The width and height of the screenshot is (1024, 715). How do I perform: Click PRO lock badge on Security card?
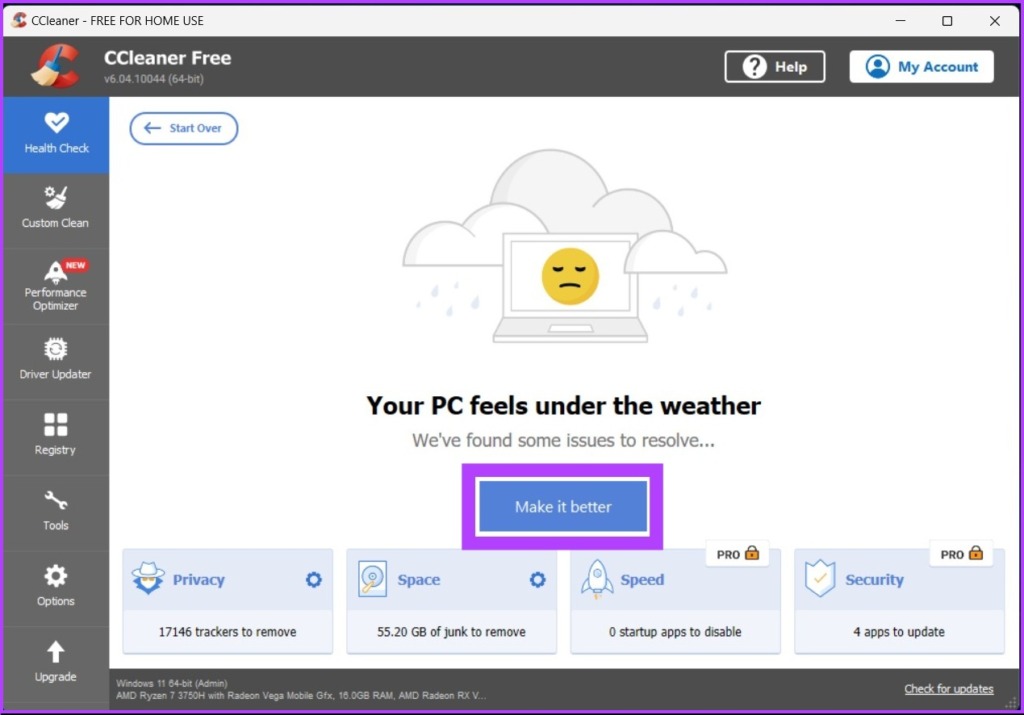pos(961,554)
